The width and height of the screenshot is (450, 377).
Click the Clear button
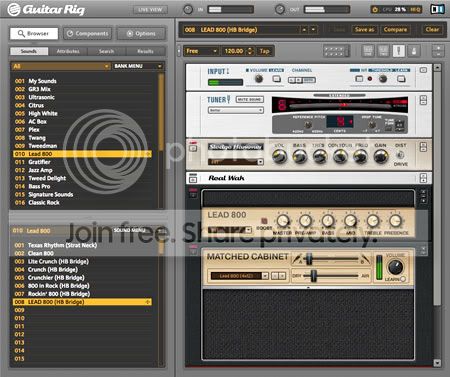432,30
